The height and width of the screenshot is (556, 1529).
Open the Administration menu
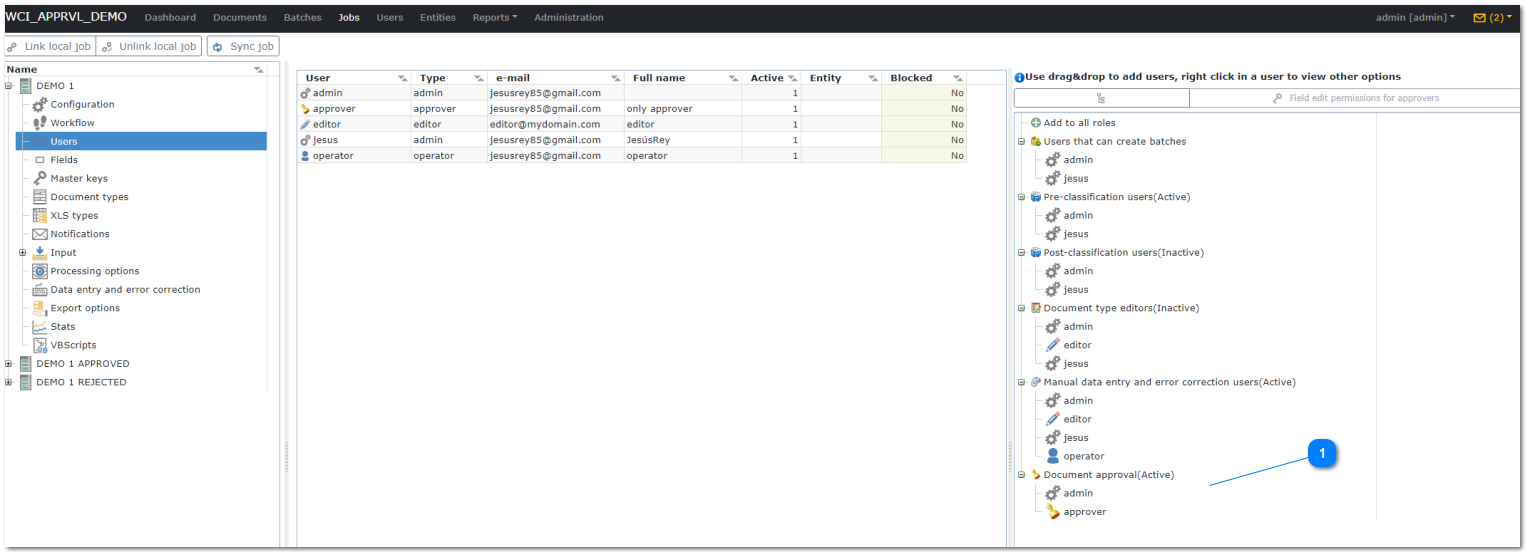569,18
